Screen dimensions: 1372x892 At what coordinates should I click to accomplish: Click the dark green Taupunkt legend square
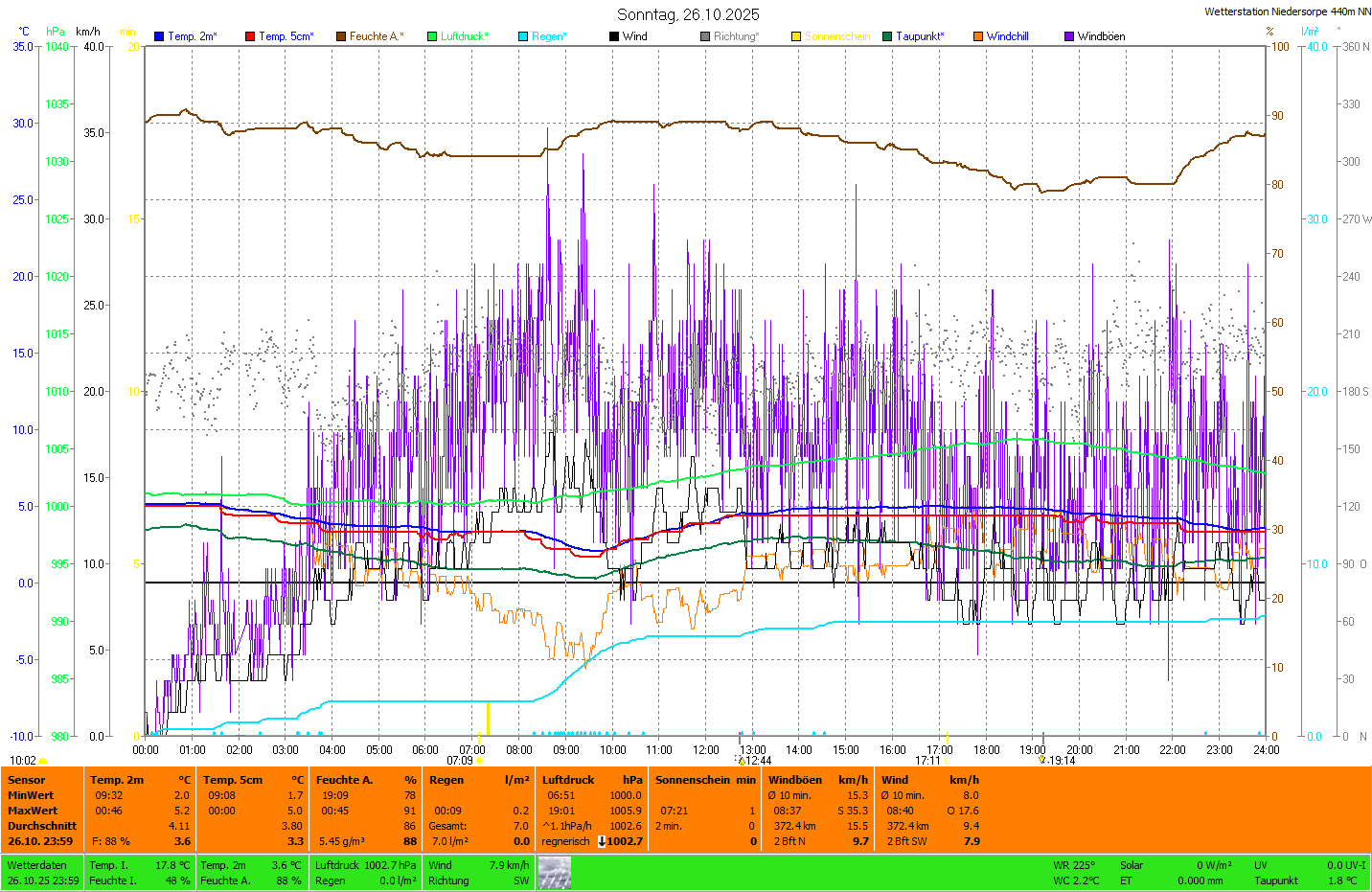[x=887, y=36]
